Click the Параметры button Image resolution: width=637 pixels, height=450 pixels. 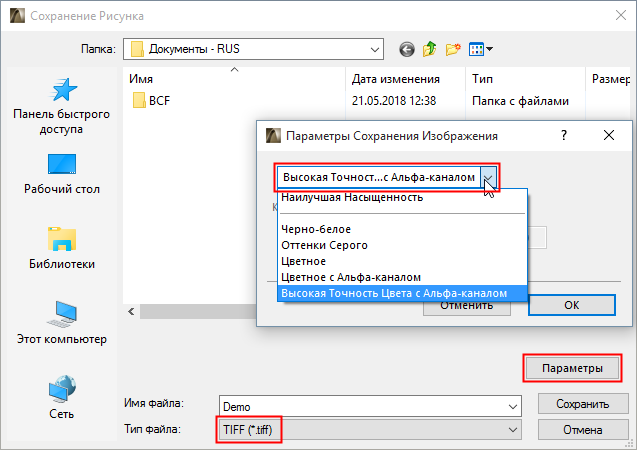coord(572,368)
